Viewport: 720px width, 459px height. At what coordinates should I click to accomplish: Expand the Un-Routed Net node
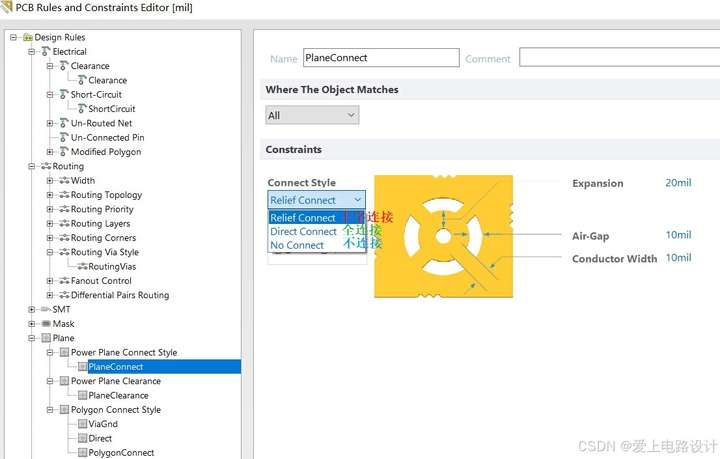tap(50, 123)
